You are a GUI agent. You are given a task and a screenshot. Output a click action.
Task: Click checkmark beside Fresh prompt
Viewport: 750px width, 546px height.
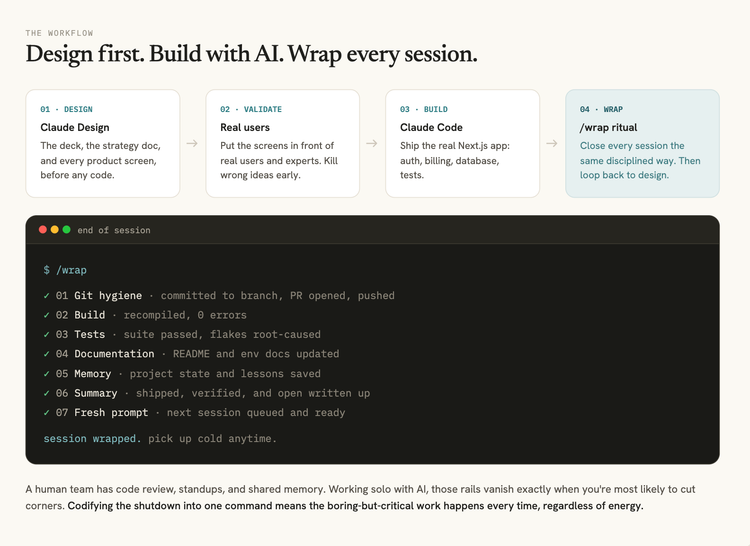click(46, 413)
